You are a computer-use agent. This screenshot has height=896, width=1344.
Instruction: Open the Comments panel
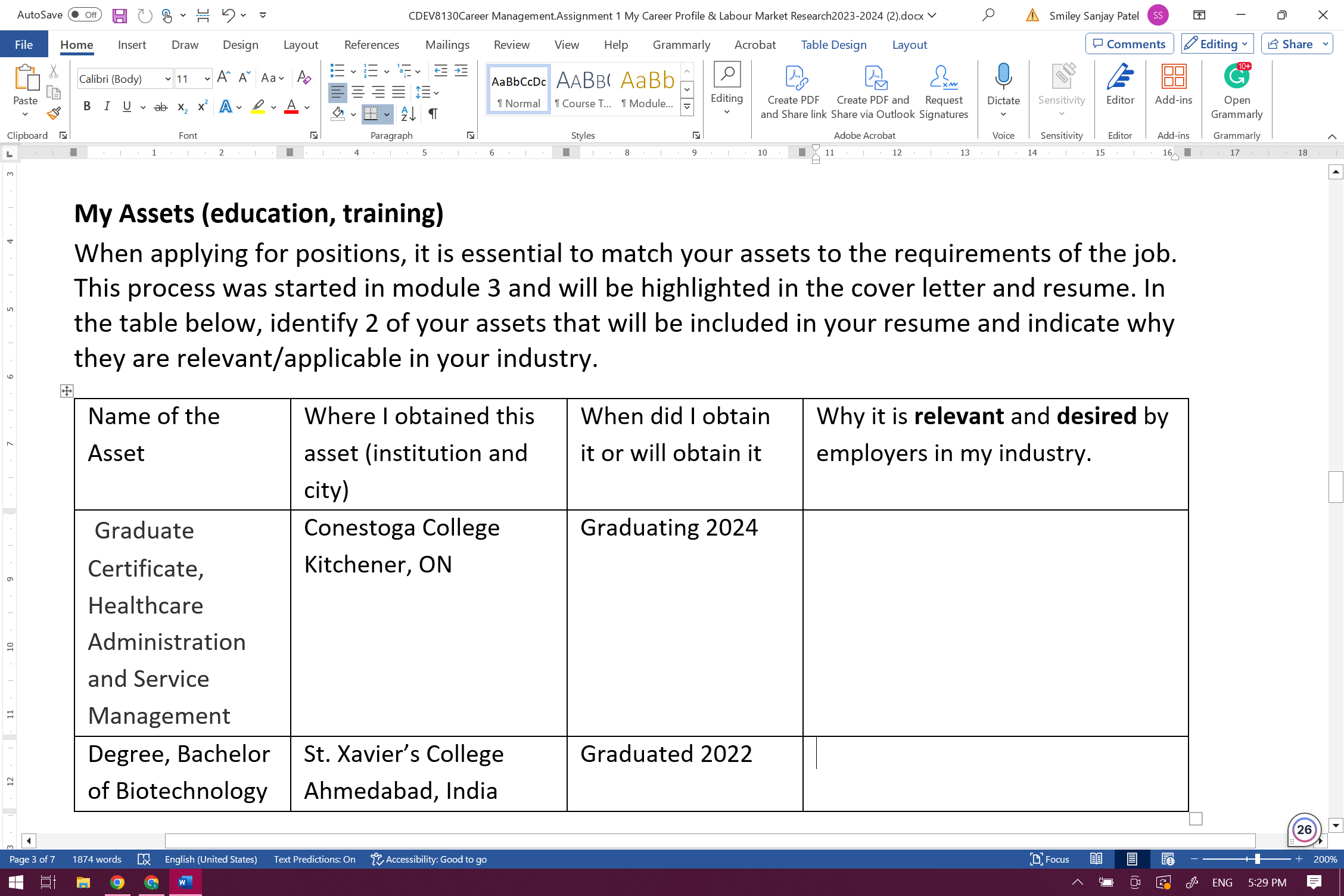(1130, 43)
